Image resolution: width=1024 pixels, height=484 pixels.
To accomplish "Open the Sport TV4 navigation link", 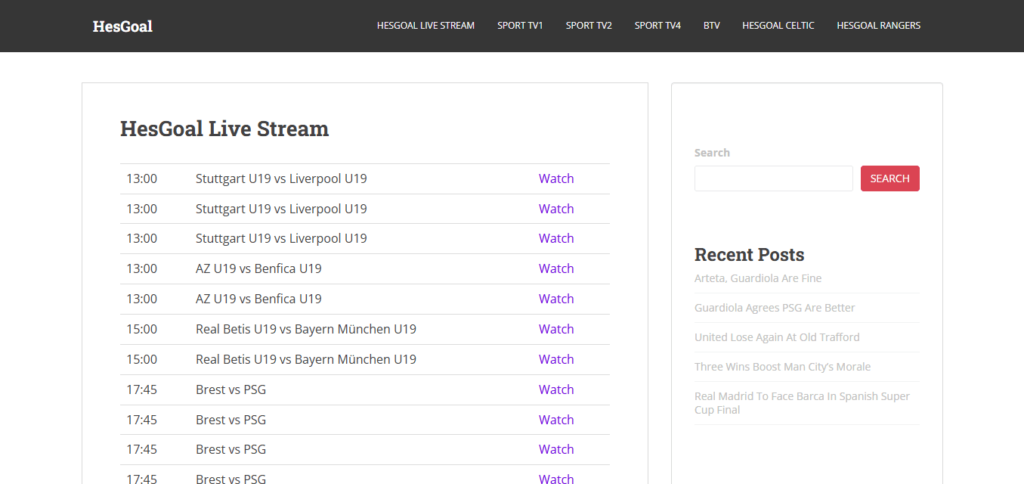I will pos(657,26).
